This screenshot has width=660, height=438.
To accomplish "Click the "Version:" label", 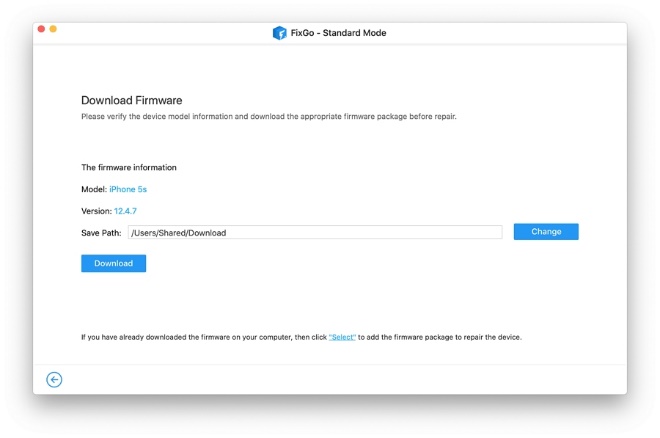I will (96, 211).
